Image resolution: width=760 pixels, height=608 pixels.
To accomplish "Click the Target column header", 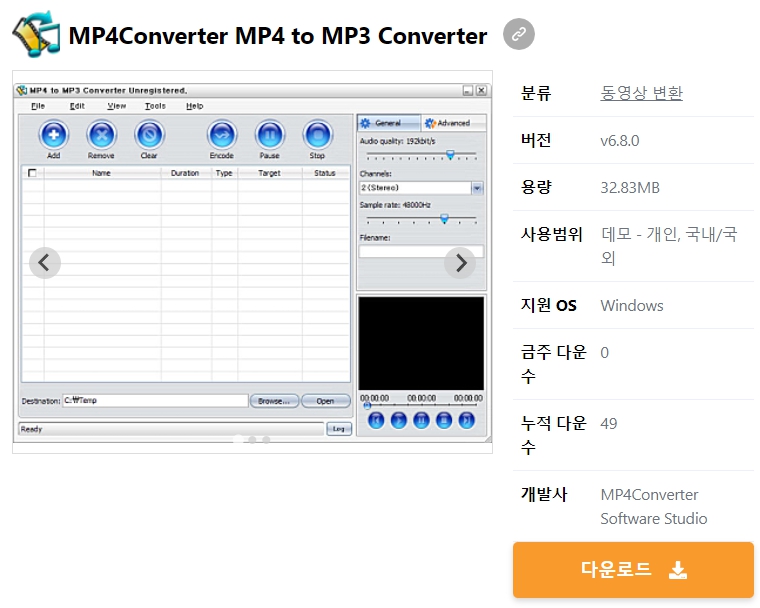I will point(269,173).
